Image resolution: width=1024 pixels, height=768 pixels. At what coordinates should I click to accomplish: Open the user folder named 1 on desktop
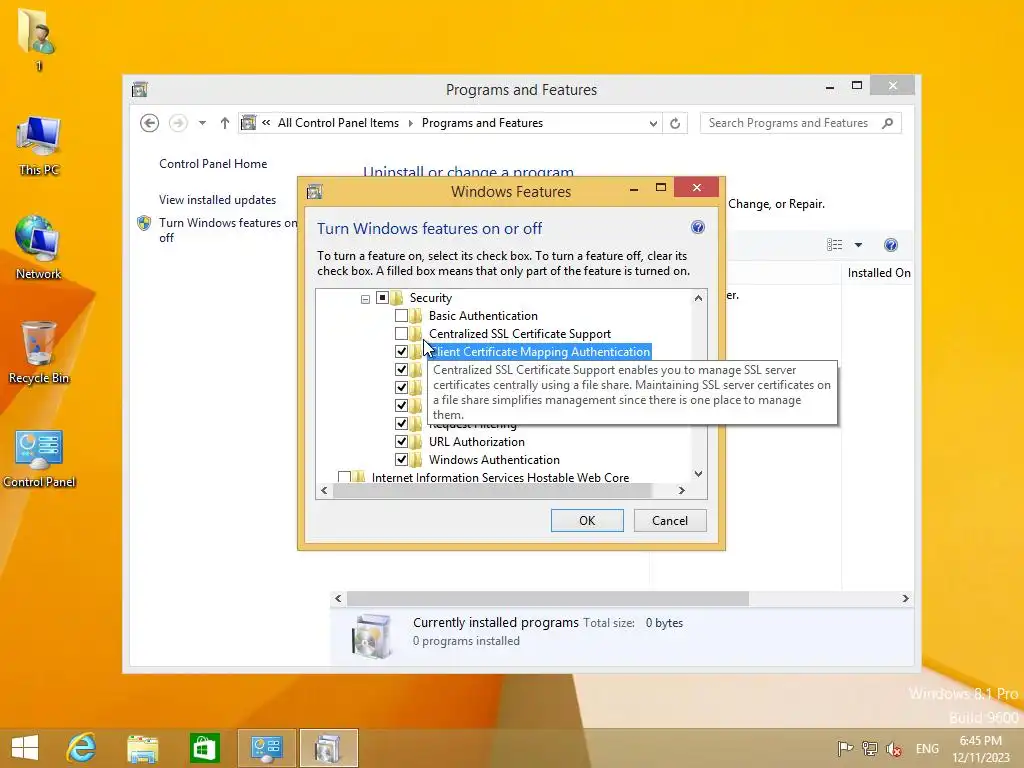click(x=38, y=38)
